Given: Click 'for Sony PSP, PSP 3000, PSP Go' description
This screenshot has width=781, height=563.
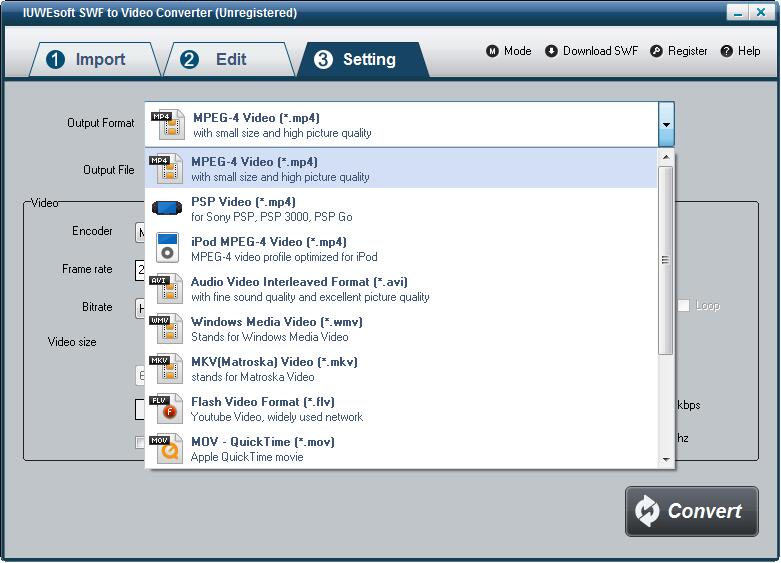Looking at the screenshot, I should tap(271, 217).
